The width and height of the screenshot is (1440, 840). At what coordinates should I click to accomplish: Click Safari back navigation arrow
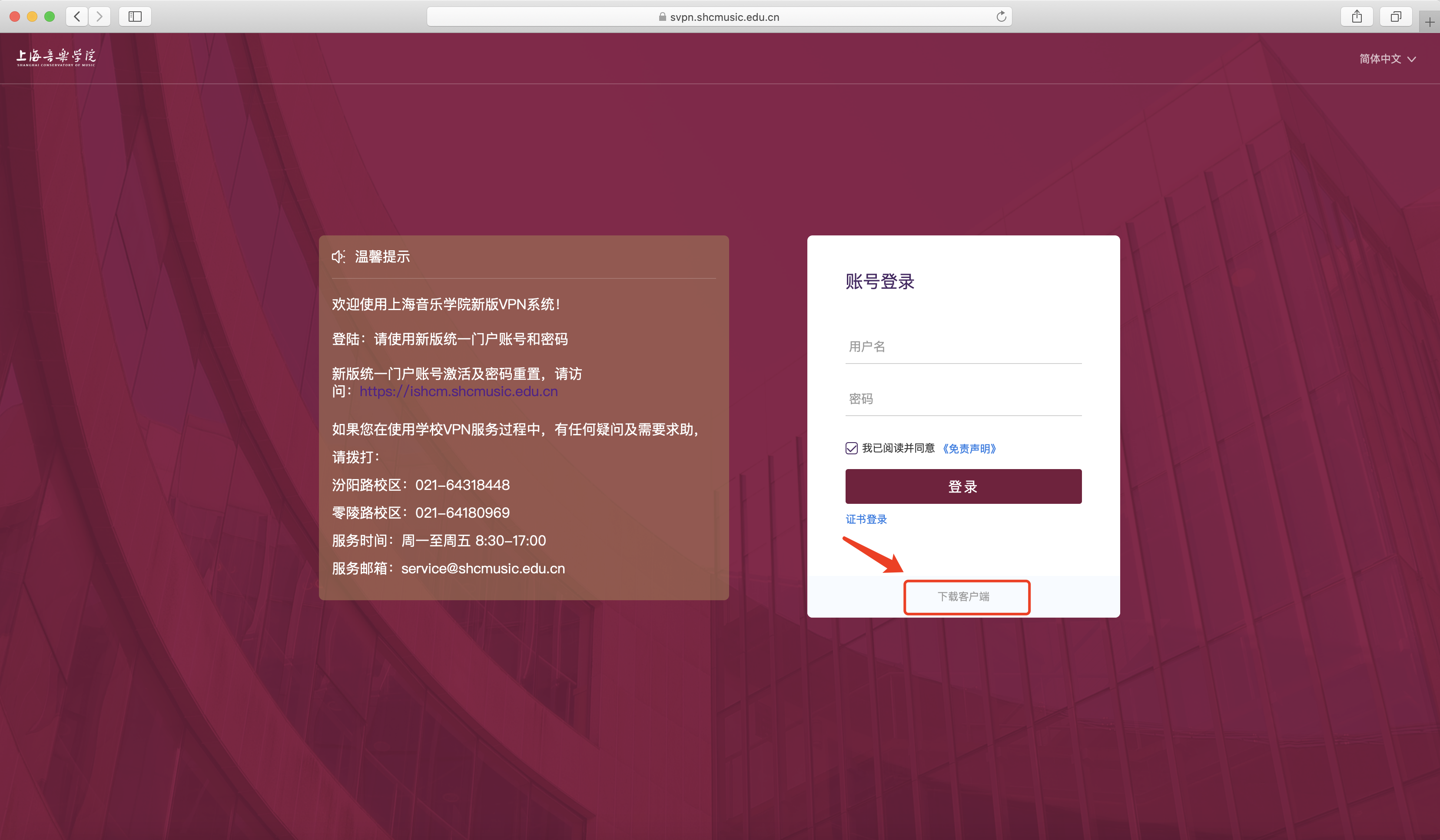pyautogui.click(x=77, y=17)
